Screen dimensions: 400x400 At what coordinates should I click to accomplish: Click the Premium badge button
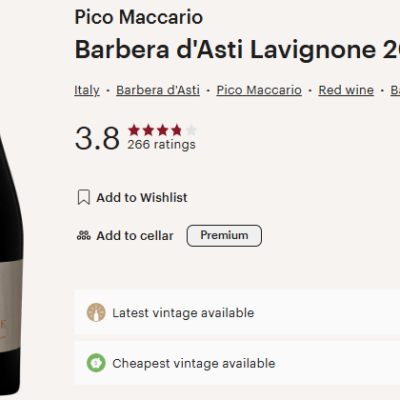[x=224, y=236]
